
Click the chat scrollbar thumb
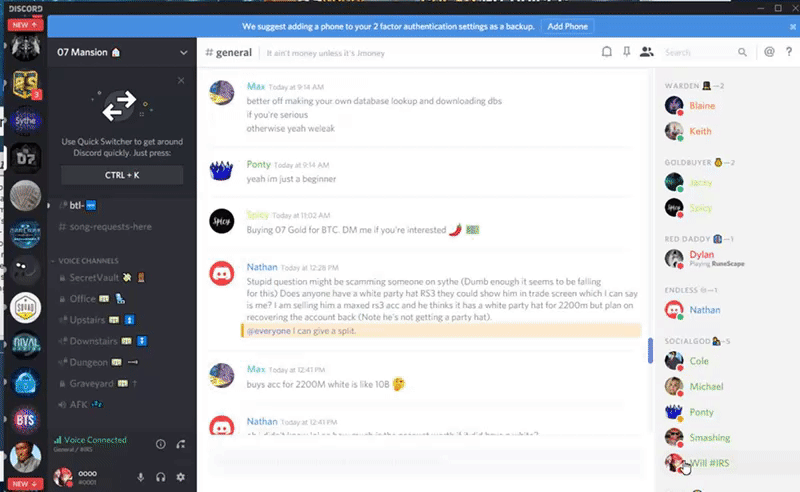(x=650, y=350)
